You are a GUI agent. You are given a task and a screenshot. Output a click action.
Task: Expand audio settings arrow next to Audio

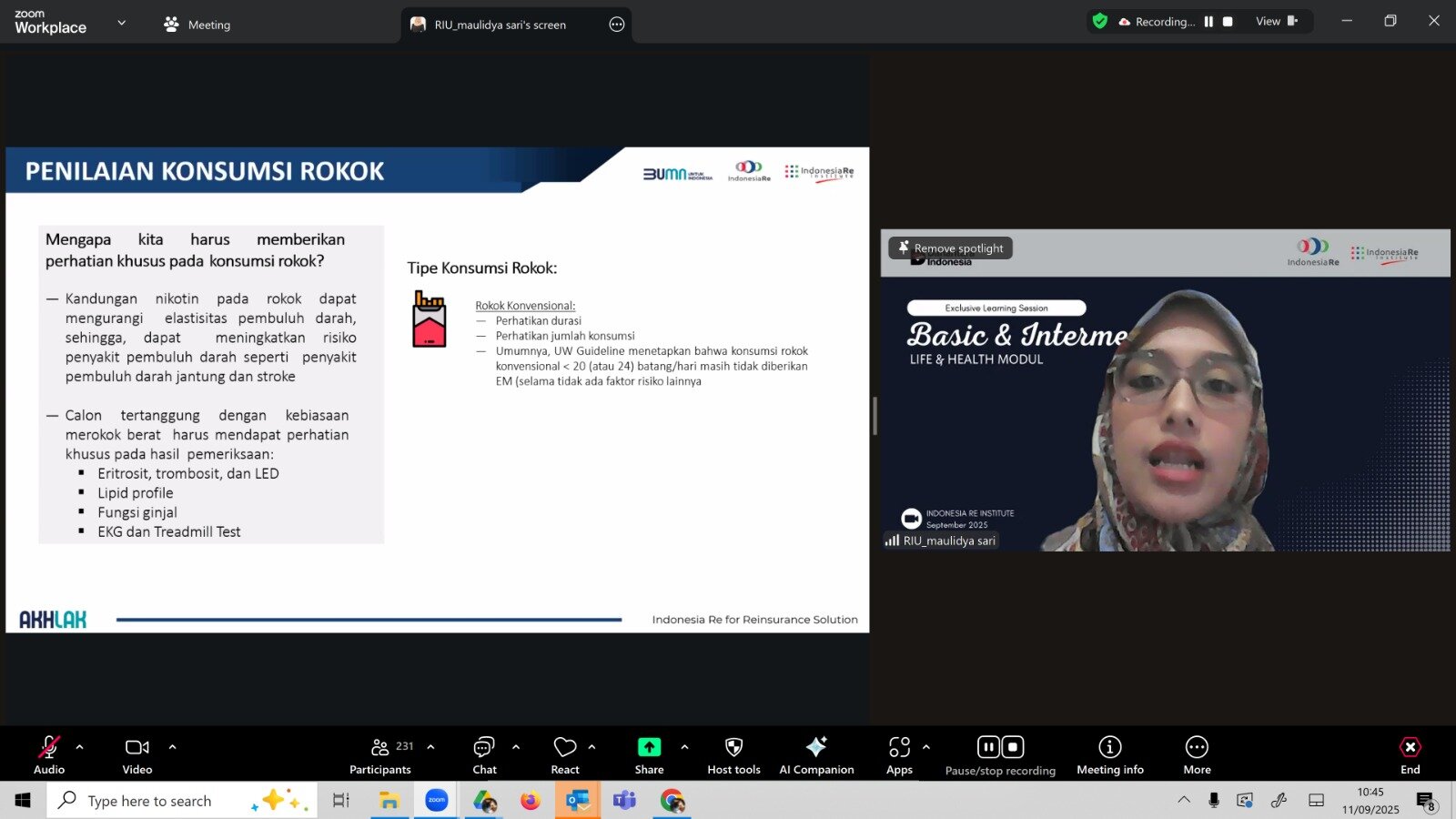tap(80, 747)
